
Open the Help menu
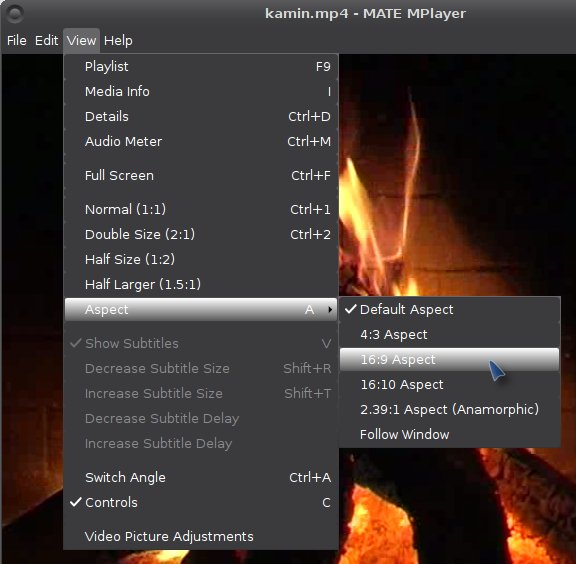click(x=118, y=40)
